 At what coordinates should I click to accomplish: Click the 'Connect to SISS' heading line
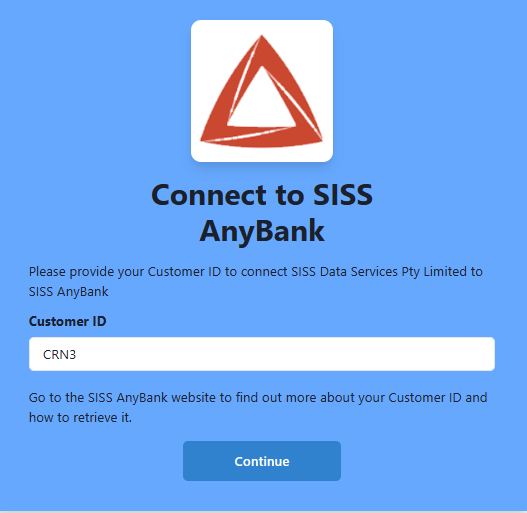coord(262,195)
